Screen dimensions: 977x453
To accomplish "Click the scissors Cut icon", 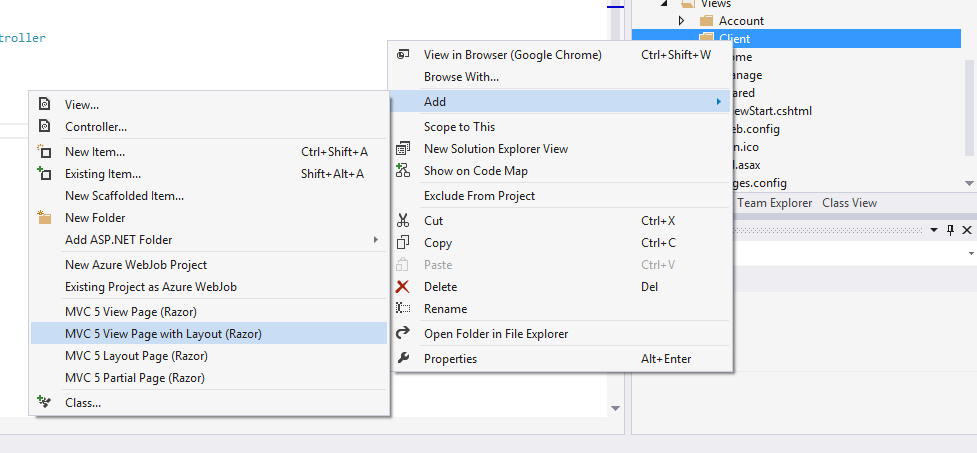I will 404,220.
